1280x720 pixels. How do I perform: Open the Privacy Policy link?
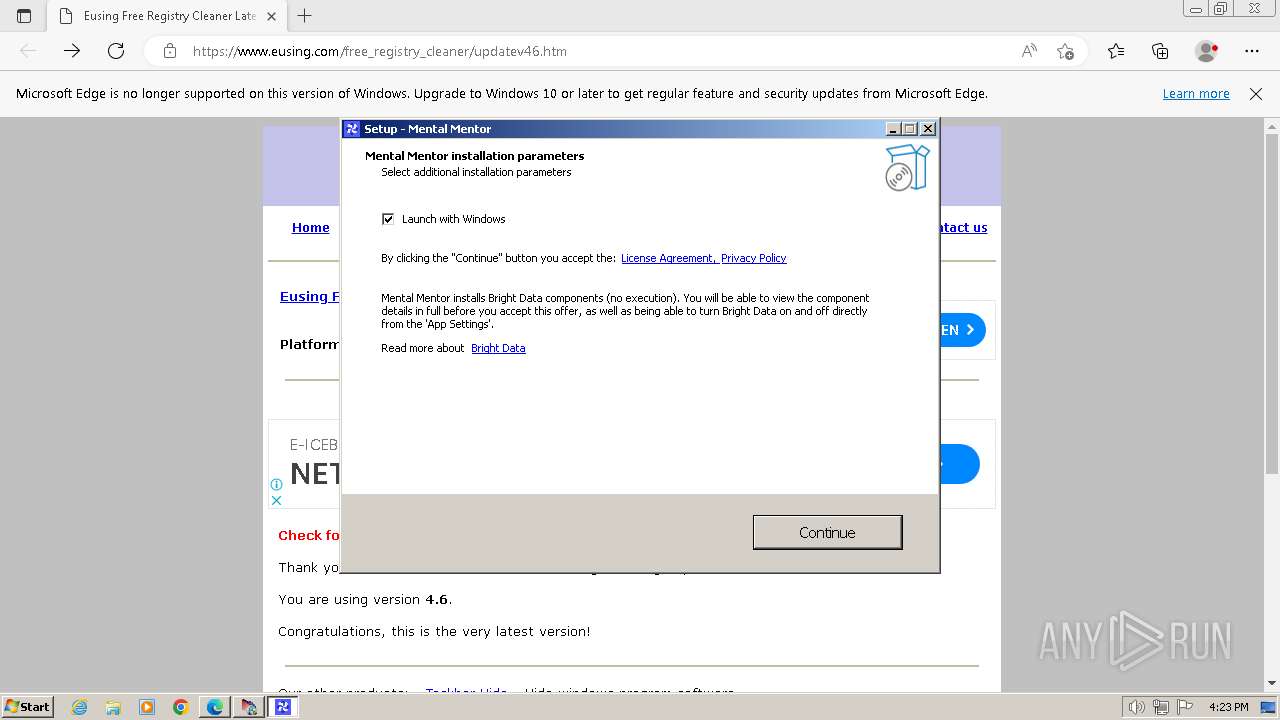[753, 258]
